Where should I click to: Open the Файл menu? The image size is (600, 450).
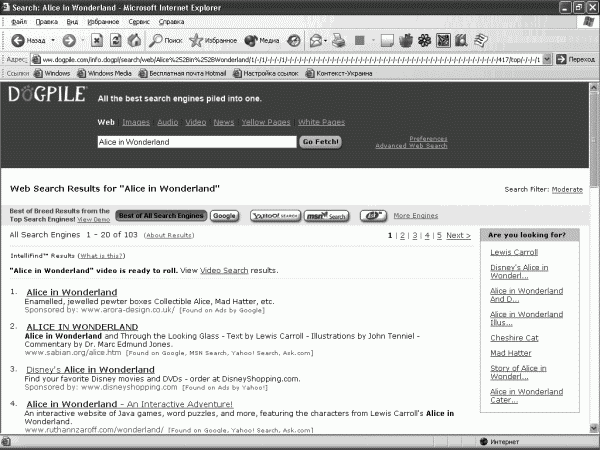pos(19,22)
